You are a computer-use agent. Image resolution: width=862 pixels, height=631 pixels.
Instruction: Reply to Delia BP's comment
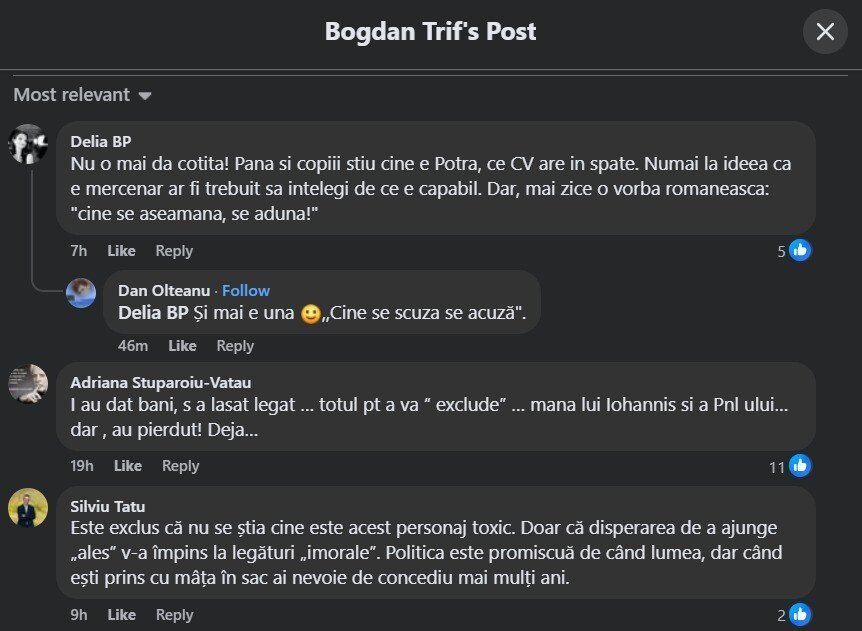(x=174, y=251)
